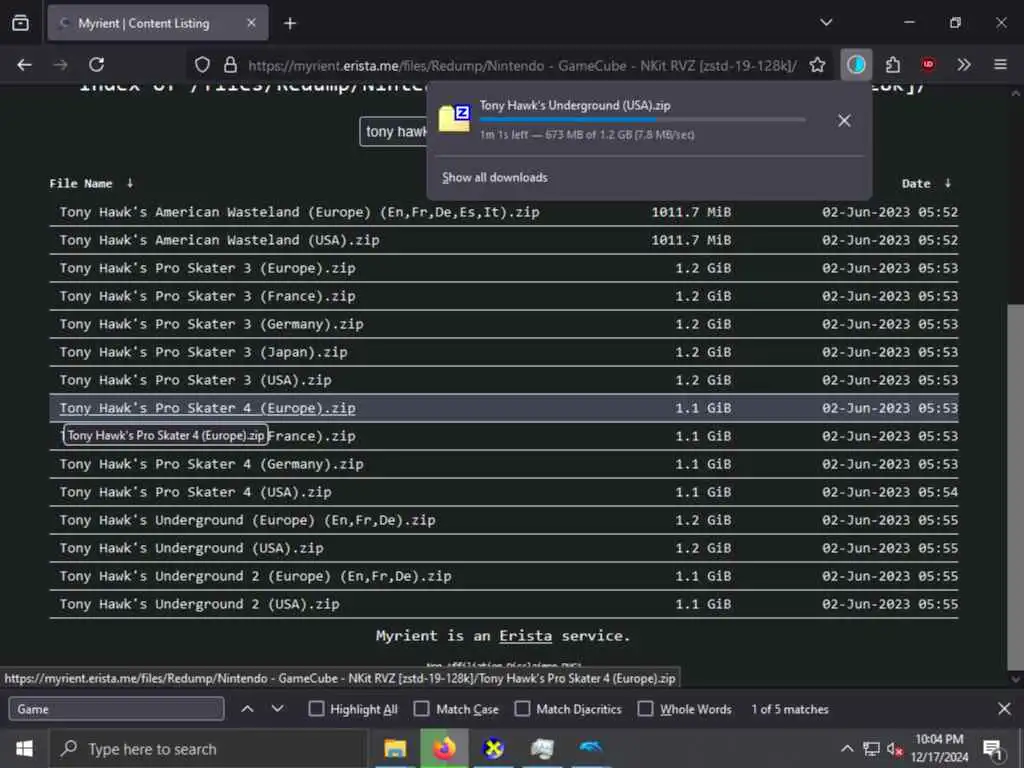Download Tony Hawk's Underground (USA).zip from listing

coord(191,549)
